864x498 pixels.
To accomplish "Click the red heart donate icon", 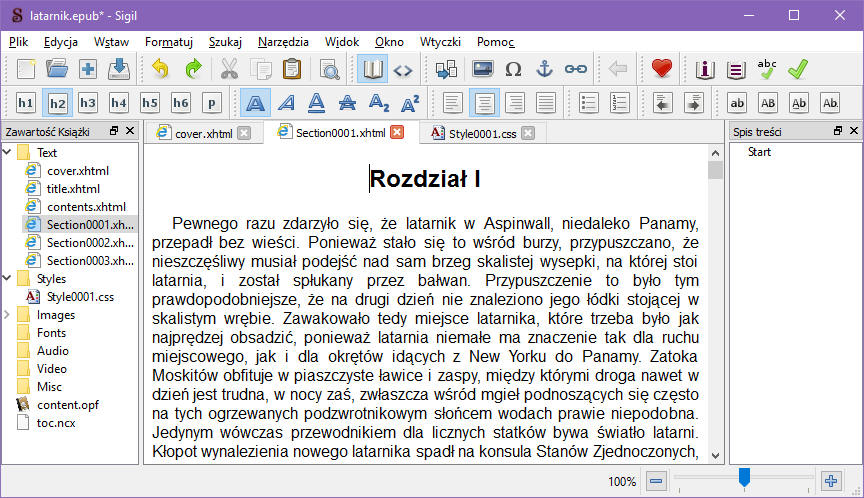I will tap(661, 69).
